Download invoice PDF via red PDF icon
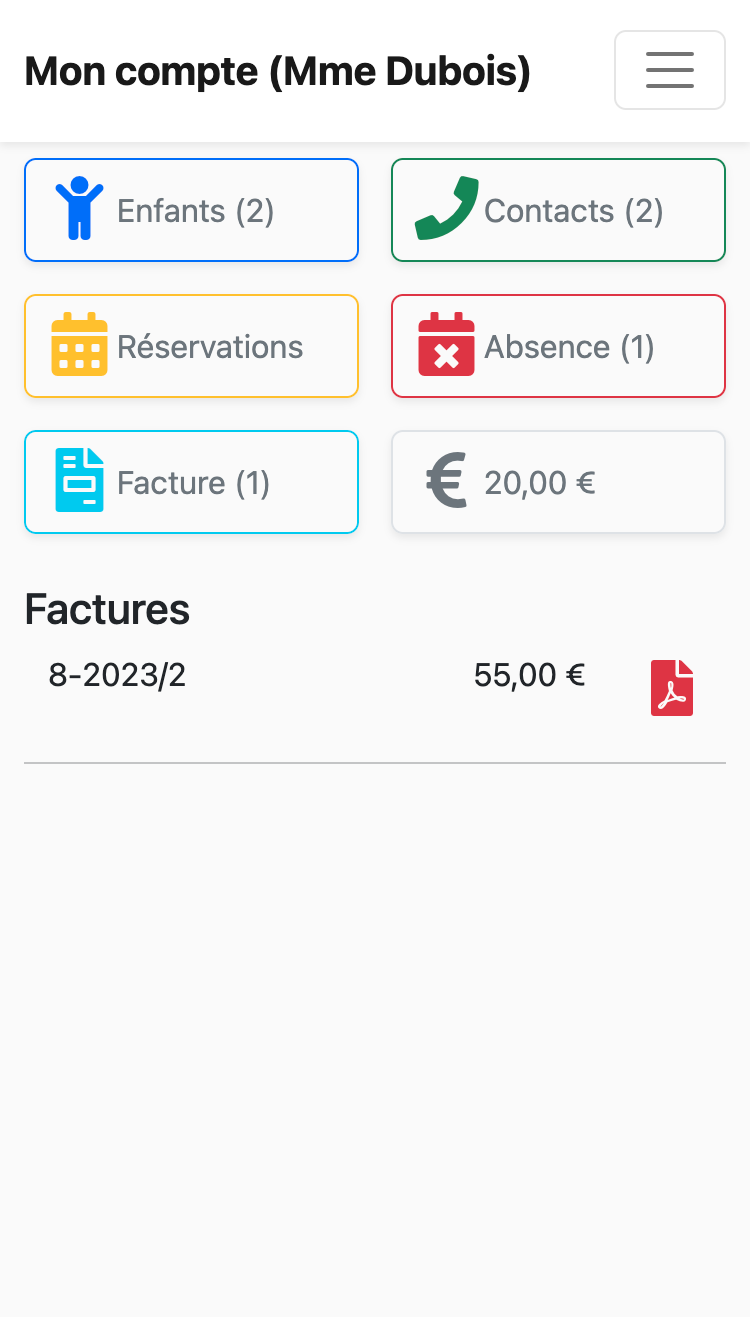The width and height of the screenshot is (750, 1334). tap(672, 688)
